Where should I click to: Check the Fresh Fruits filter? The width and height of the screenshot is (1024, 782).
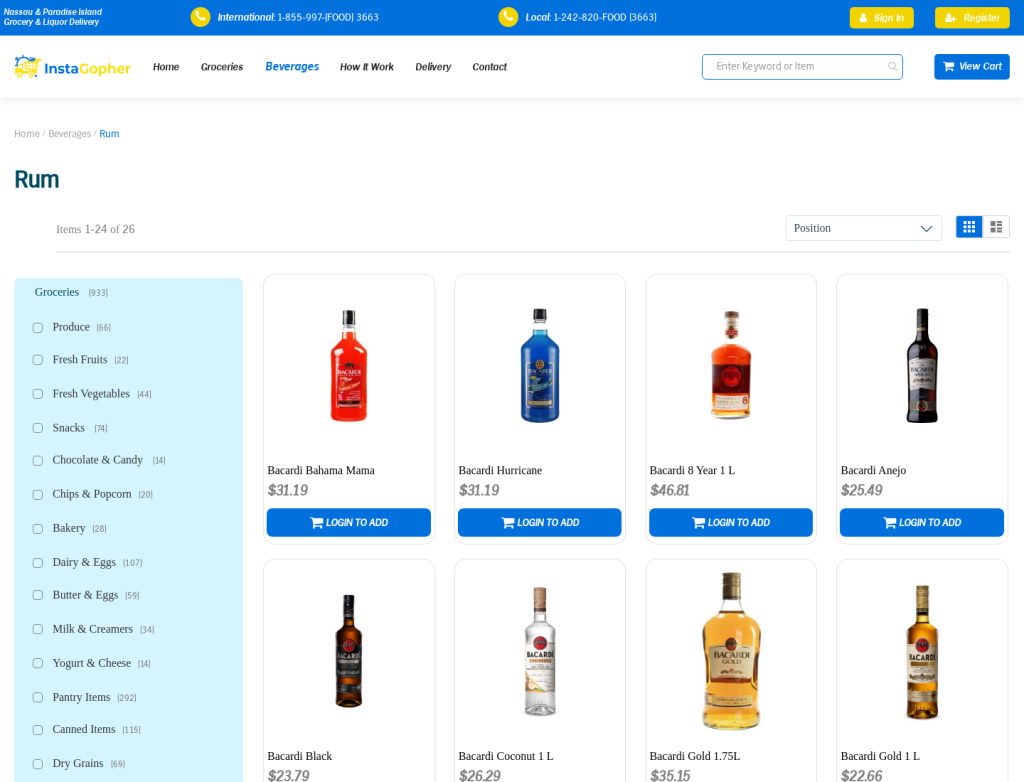click(38, 360)
